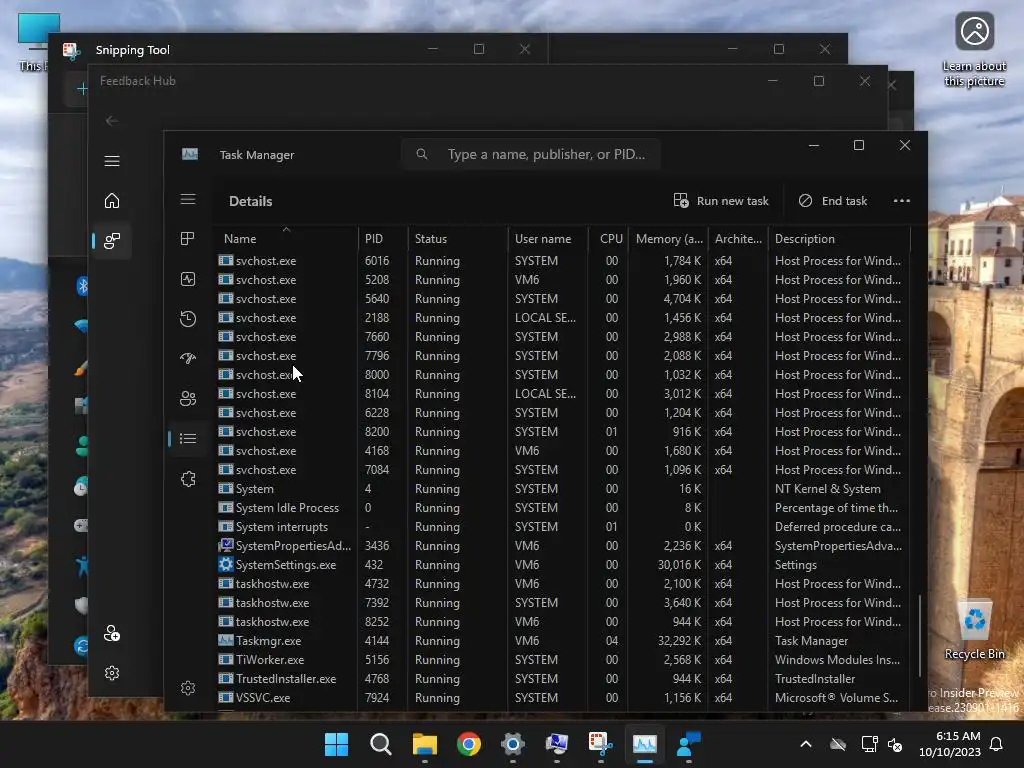
Task: Select the TrustedInstaller.exe process
Action: 563,679
